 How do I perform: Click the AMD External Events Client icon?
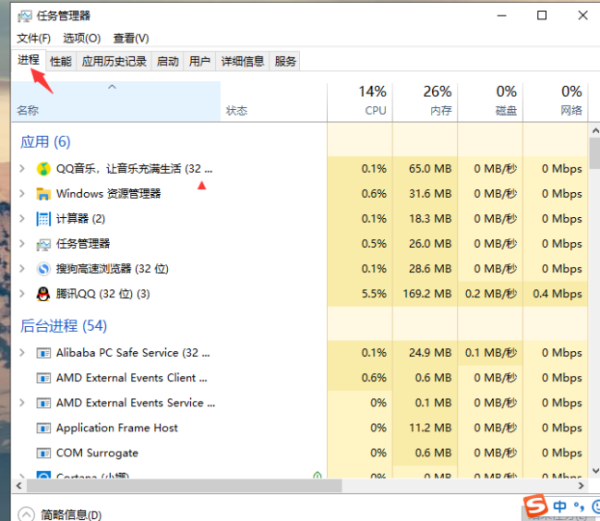43,378
